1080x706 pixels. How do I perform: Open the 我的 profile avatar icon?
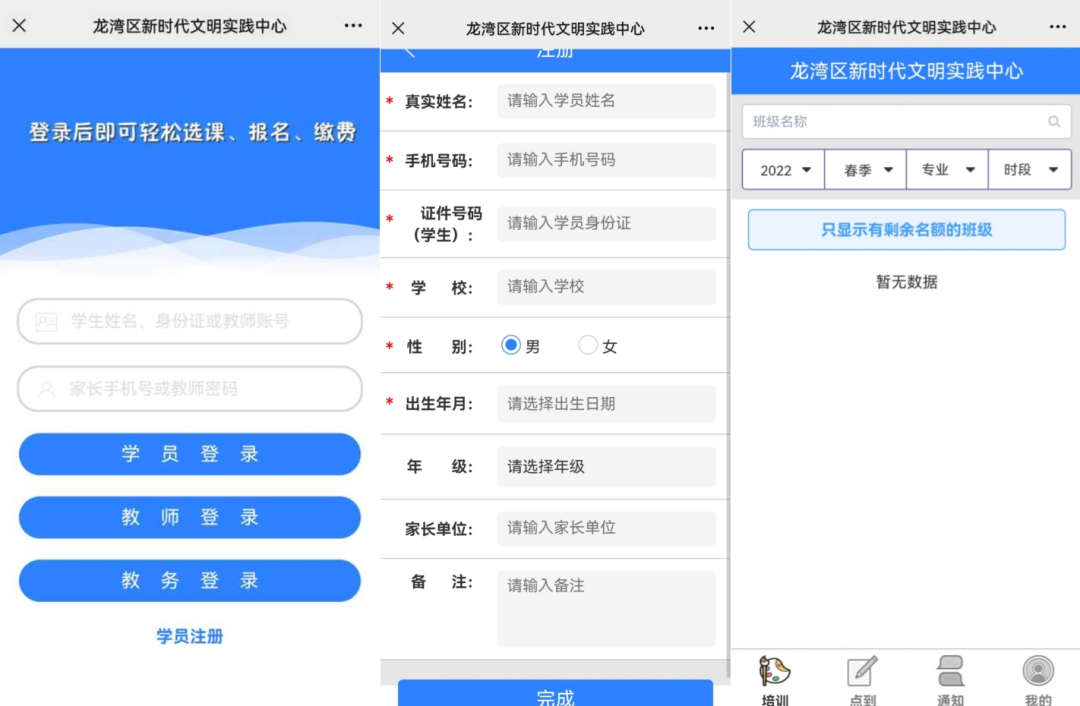pos(1038,671)
